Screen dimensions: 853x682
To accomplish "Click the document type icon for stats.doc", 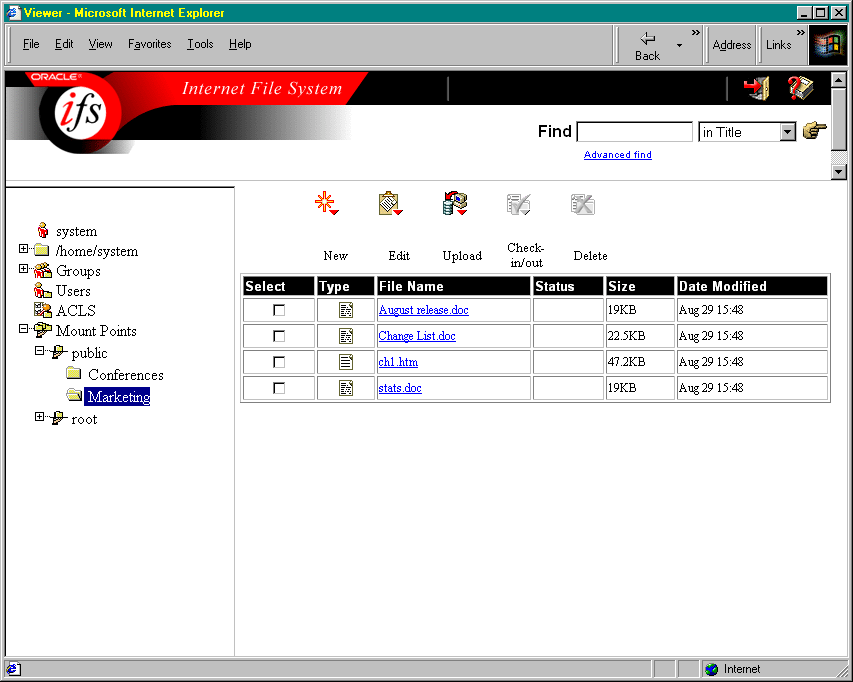I will click(x=346, y=388).
